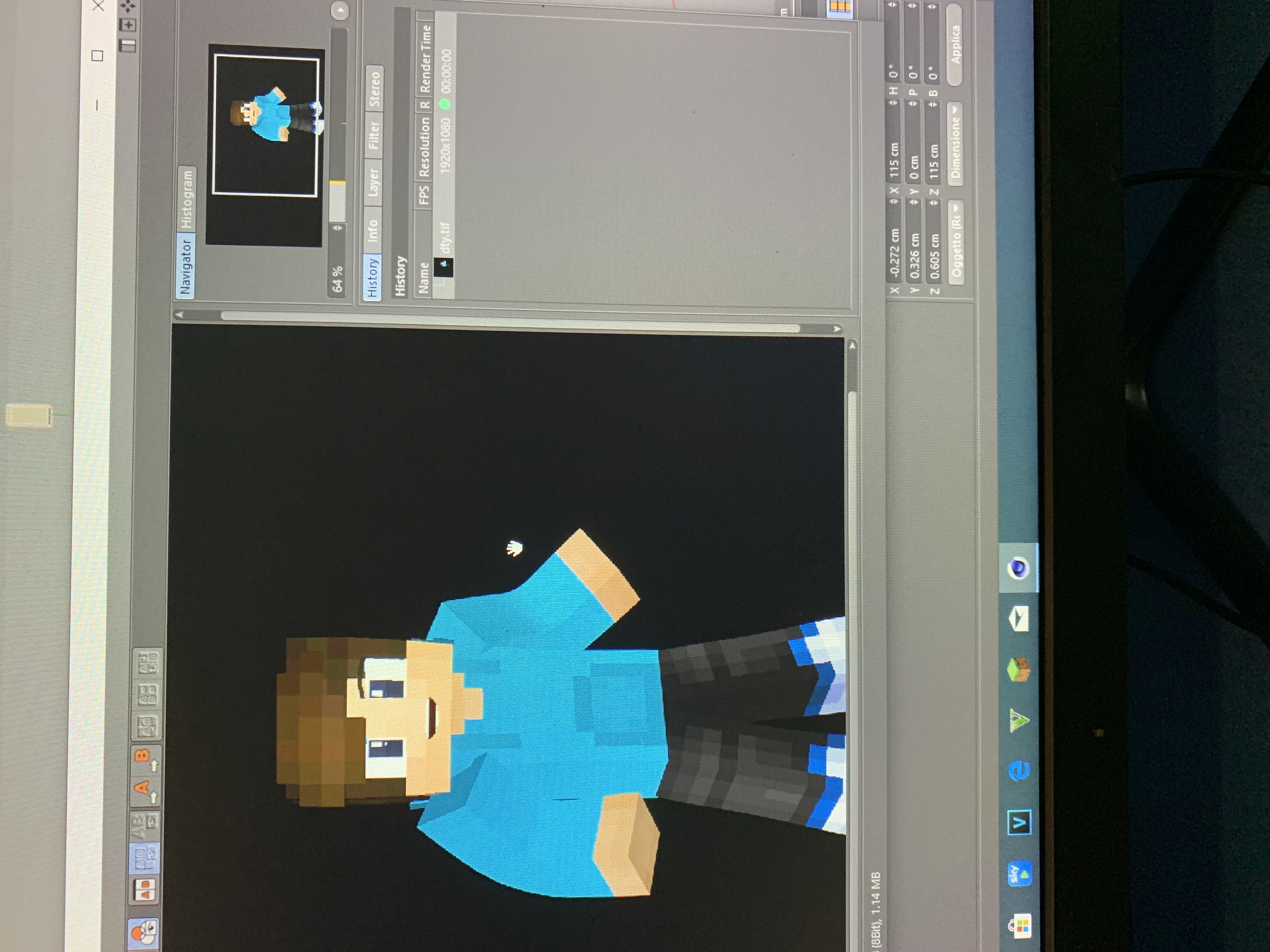Switch to the Stereo tab

374,88
